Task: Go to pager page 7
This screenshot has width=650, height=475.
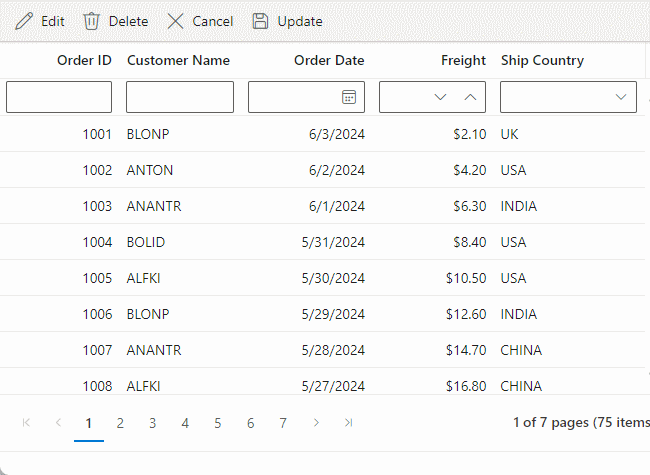Action: pyautogui.click(x=283, y=423)
